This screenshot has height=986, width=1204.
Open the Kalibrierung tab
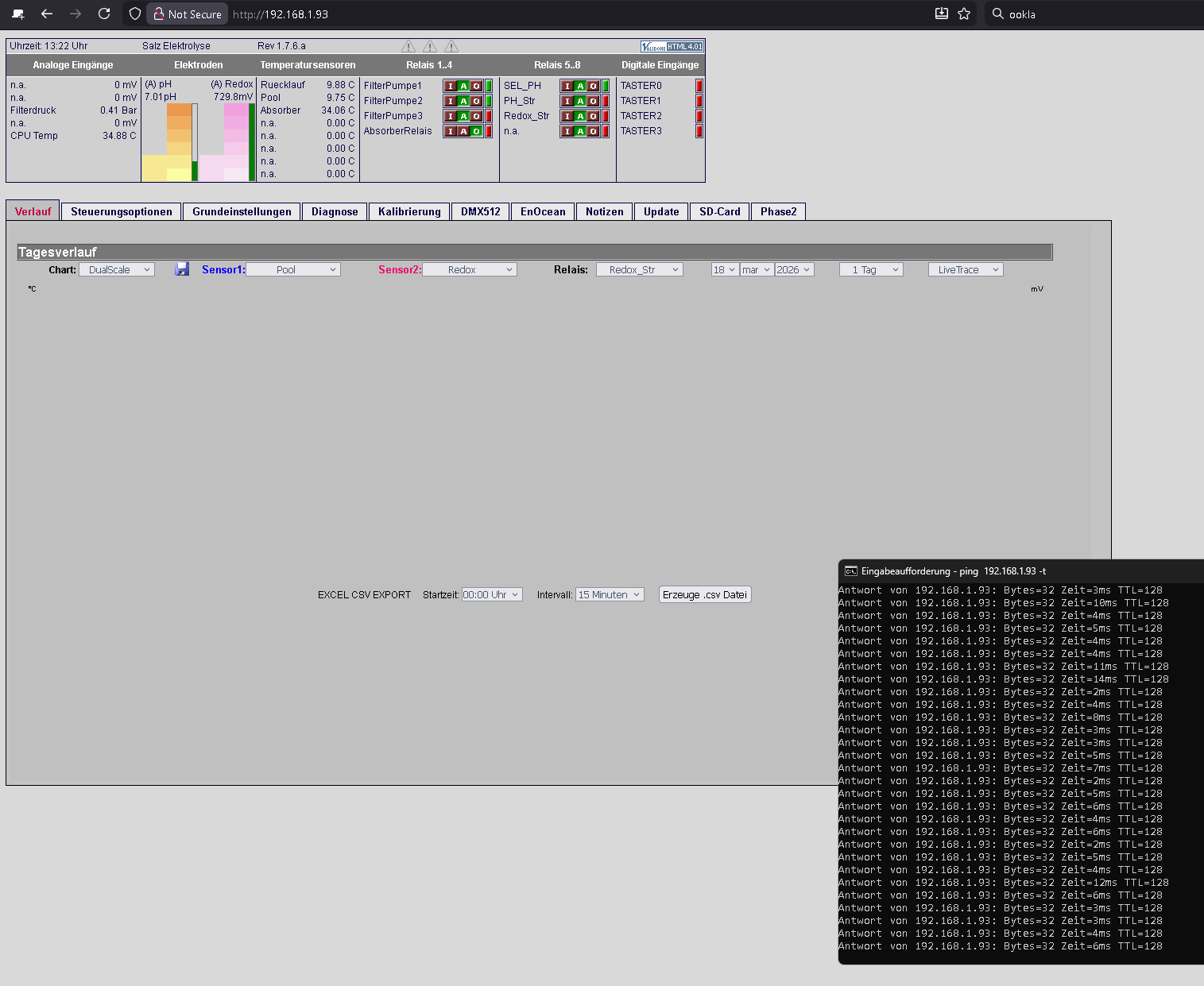(x=409, y=211)
